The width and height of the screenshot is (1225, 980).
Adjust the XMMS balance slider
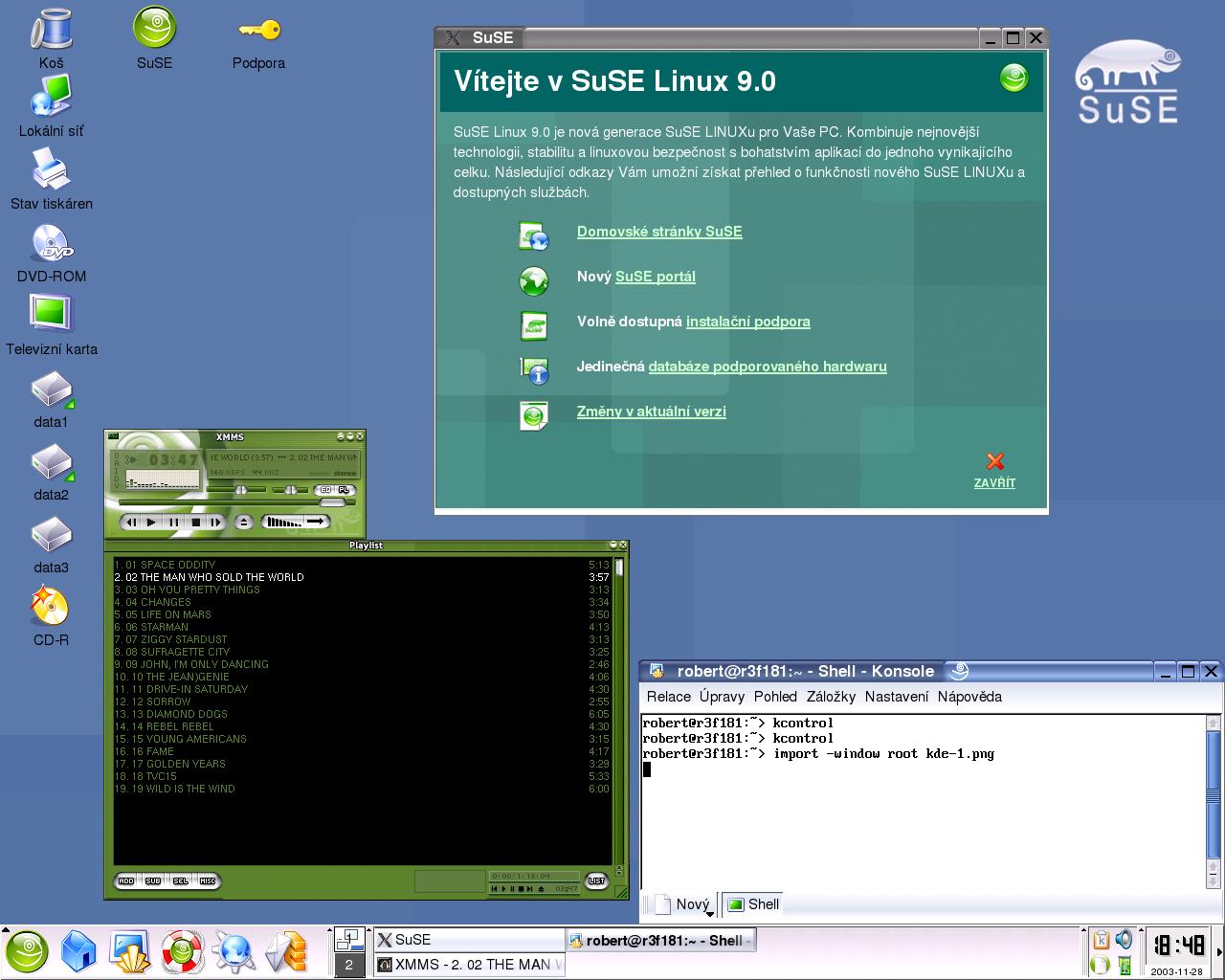290,489
